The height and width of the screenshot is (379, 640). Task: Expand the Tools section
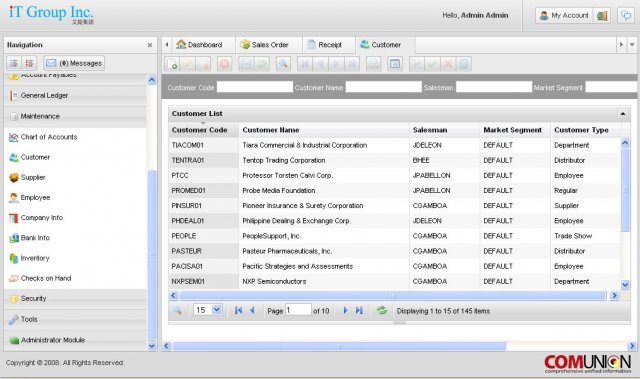(75, 319)
